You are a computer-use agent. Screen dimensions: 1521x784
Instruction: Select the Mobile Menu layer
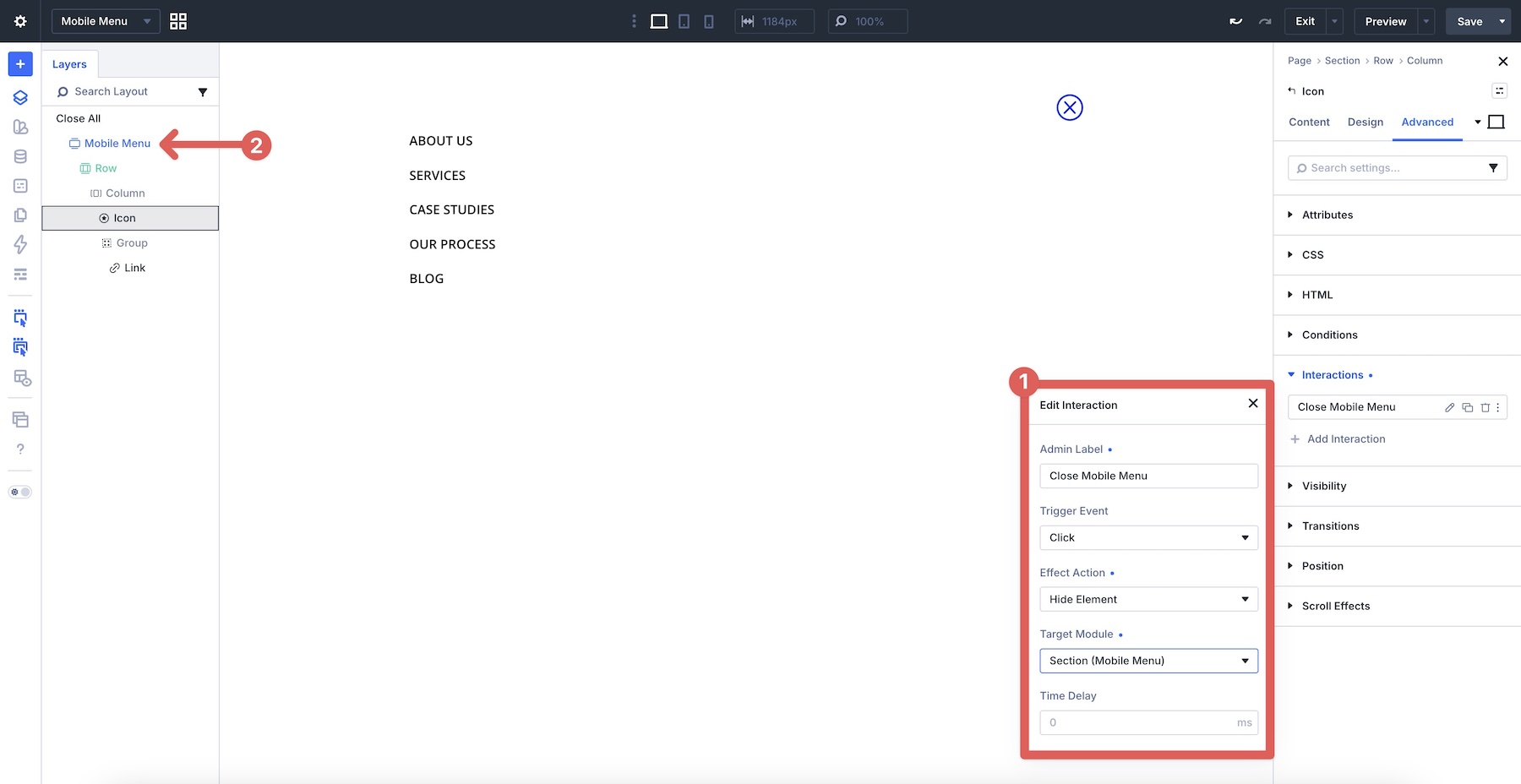[x=110, y=144]
